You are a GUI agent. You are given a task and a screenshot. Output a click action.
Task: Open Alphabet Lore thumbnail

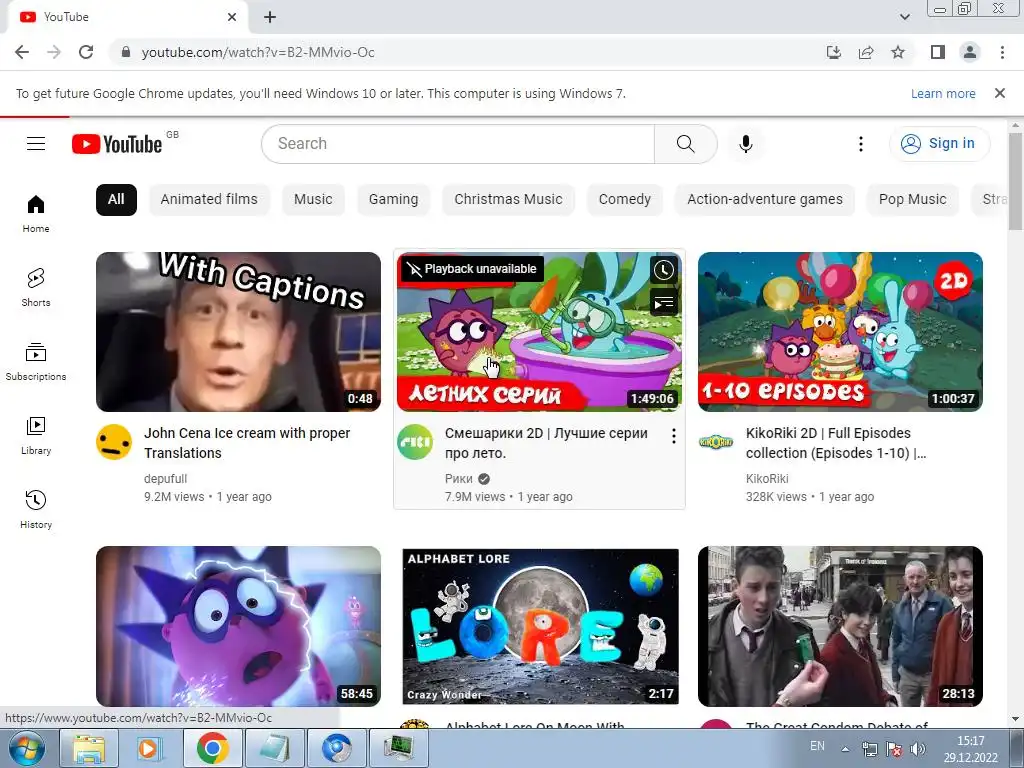point(540,626)
